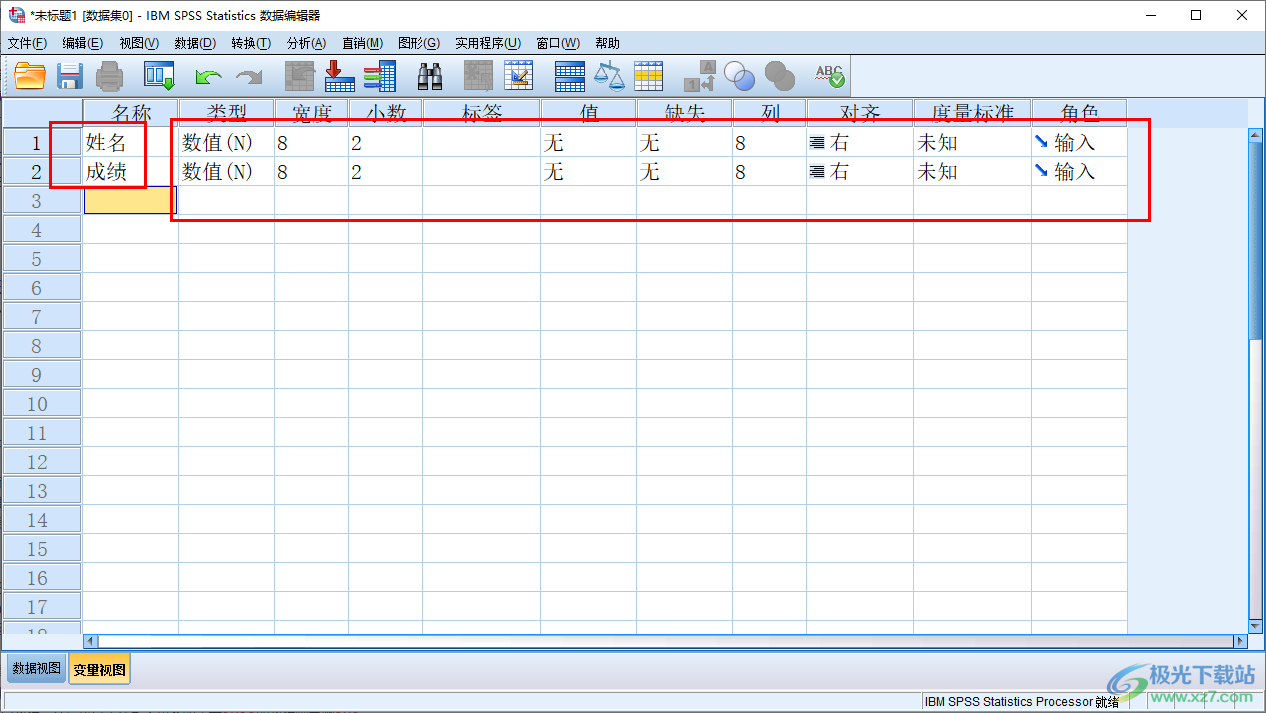Open the 视图(V) menu
The image size is (1266, 713).
[x=139, y=43]
